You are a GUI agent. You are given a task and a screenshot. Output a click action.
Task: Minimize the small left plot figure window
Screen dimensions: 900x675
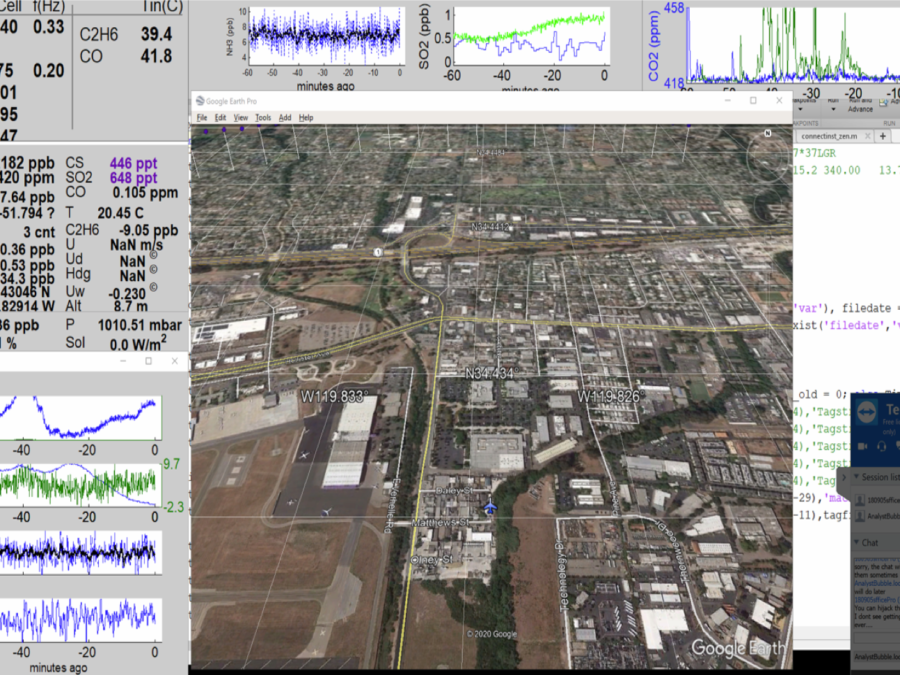123,361
